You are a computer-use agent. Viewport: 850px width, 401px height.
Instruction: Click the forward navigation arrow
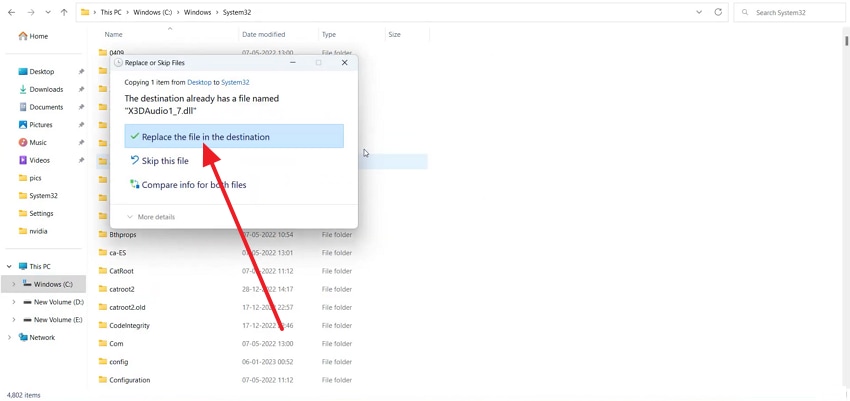point(30,12)
